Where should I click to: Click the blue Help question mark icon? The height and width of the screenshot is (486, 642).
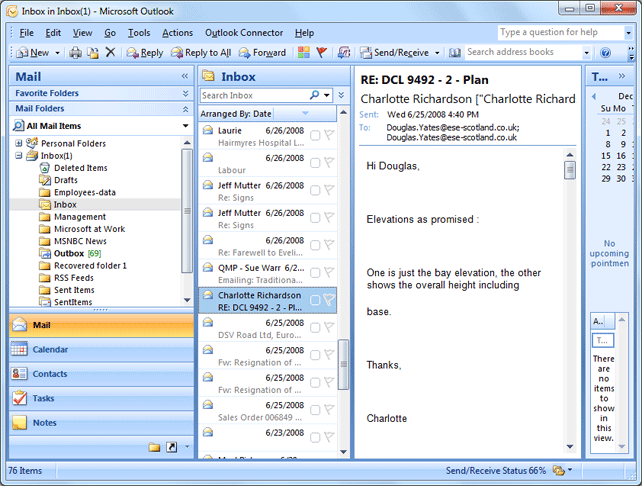coord(605,52)
